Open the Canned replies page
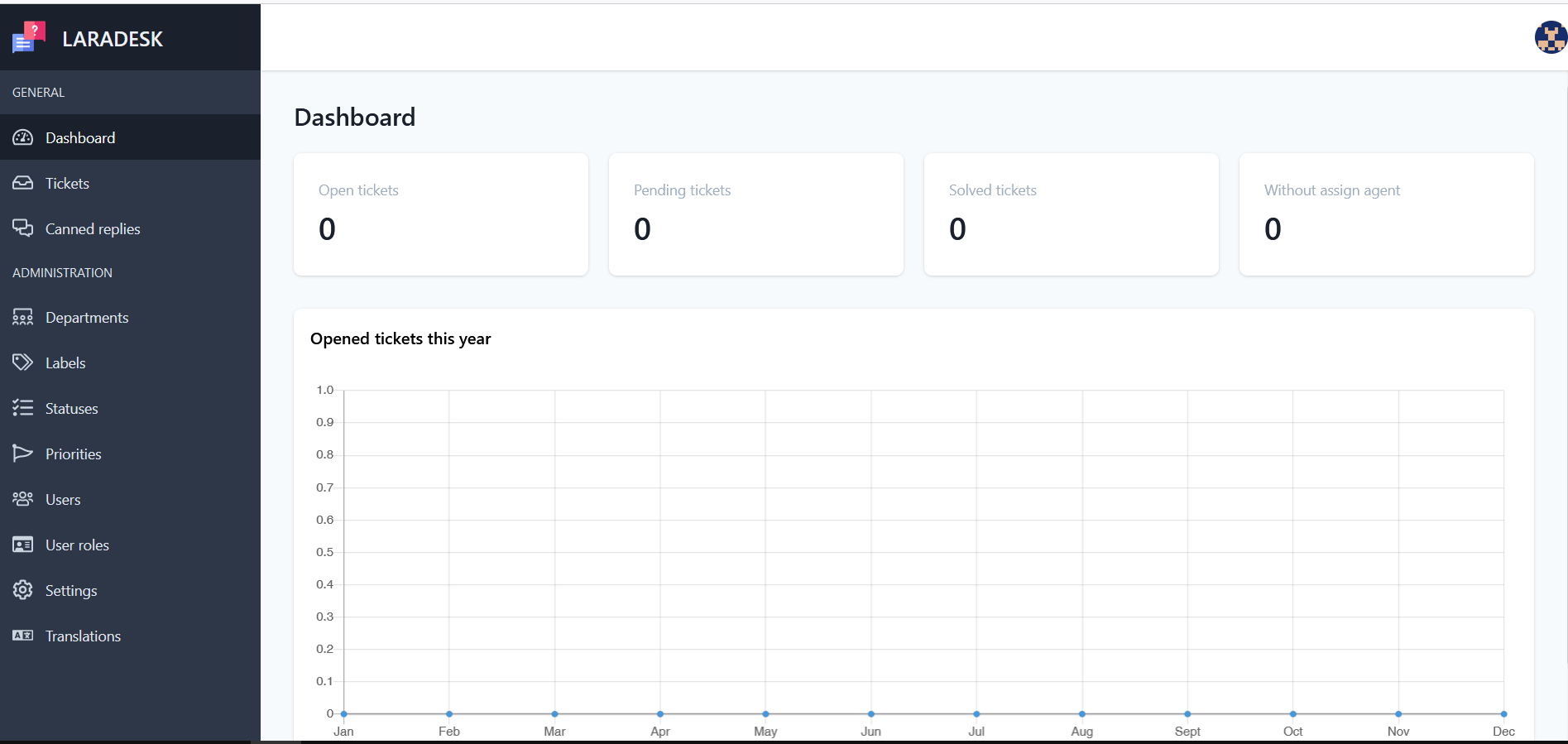Viewport: 1568px width, 744px height. click(x=93, y=229)
